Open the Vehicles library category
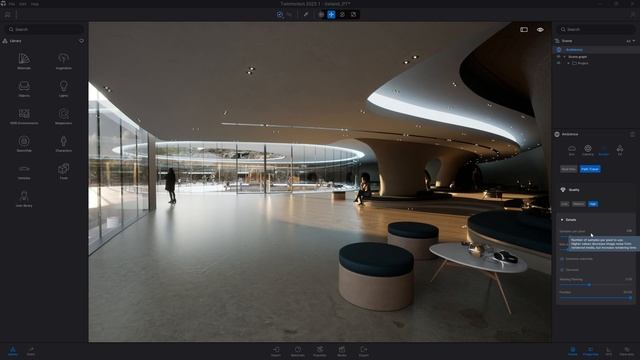 click(24, 171)
